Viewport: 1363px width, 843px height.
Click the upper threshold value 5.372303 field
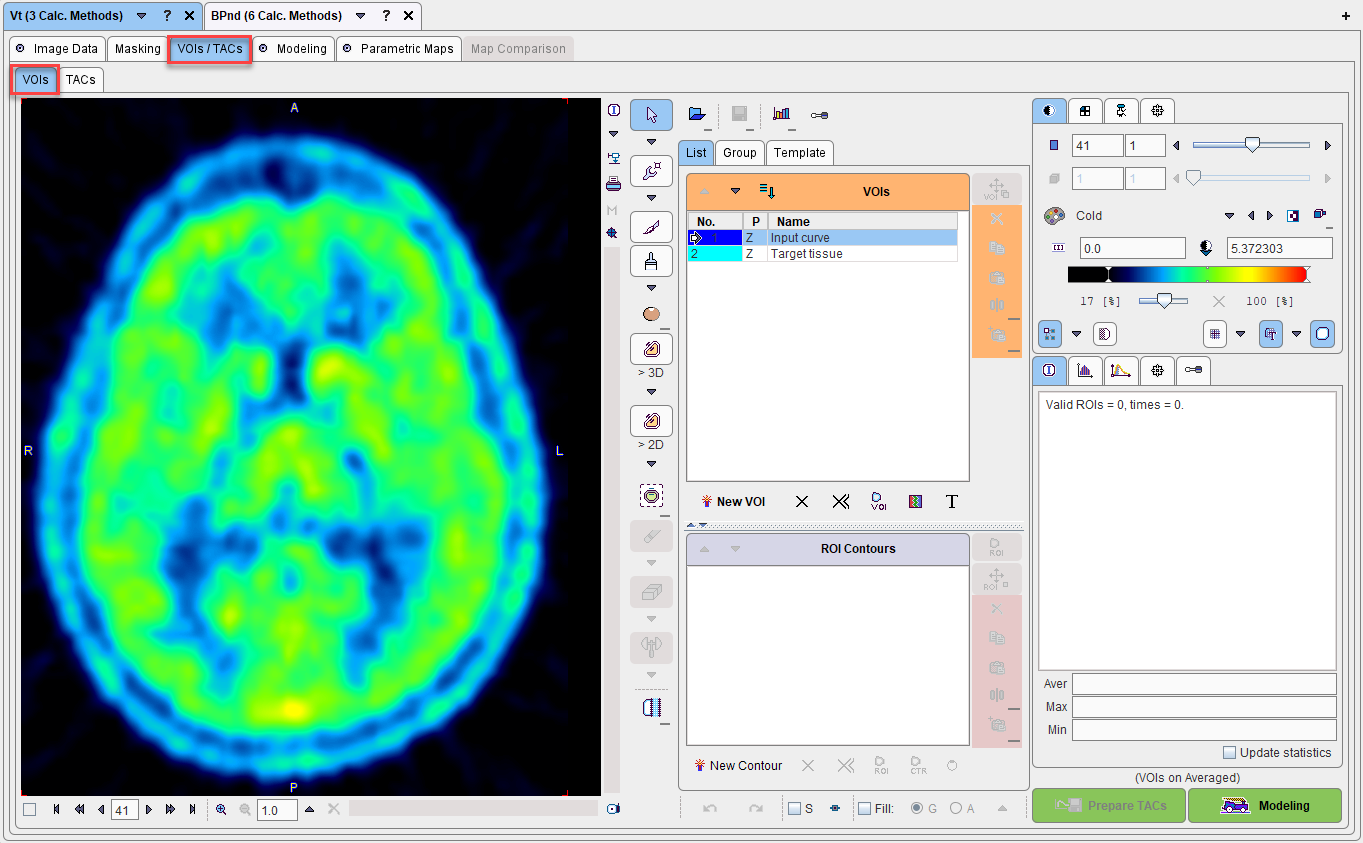click(x=1279, y=248)
